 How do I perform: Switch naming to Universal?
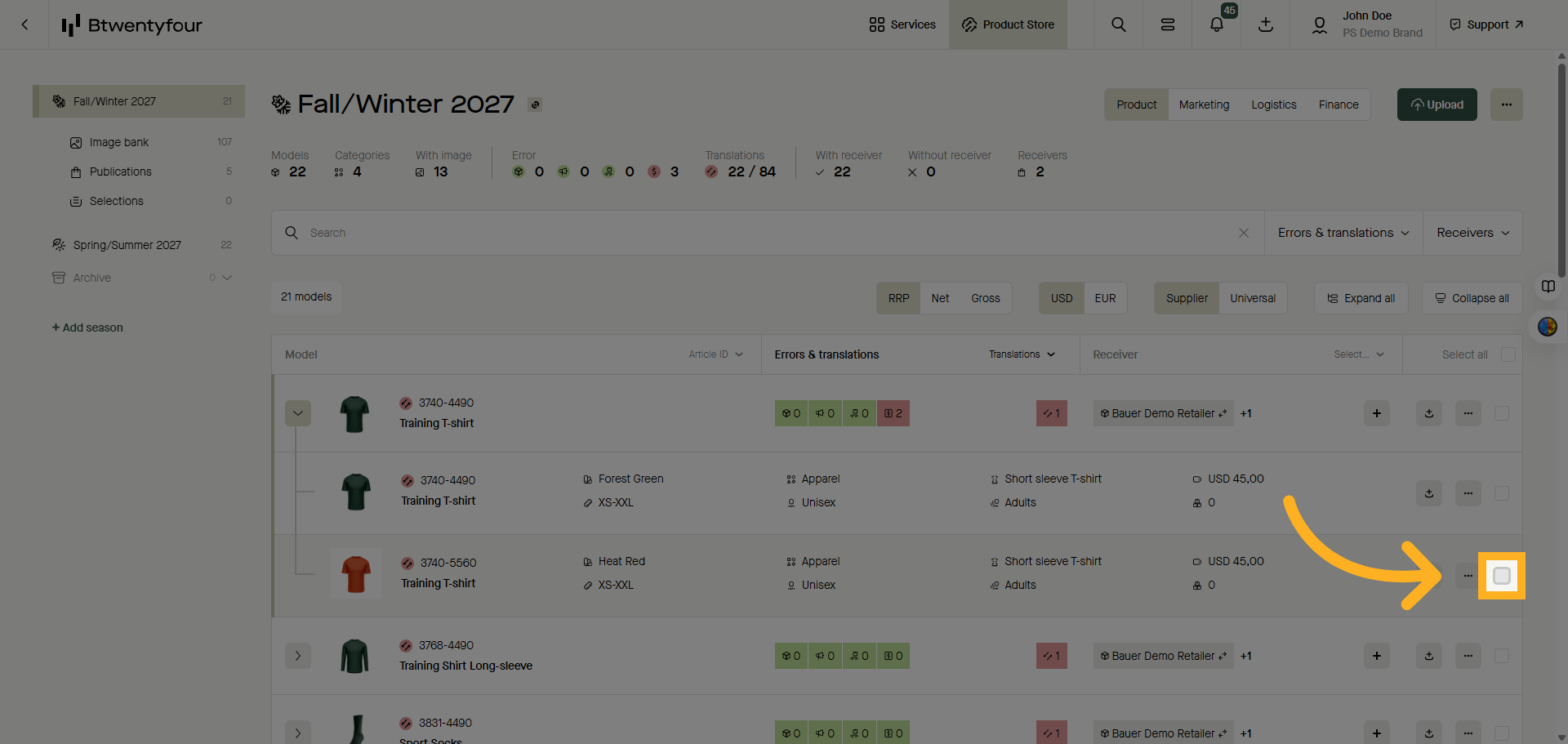tap(1253, 298)
